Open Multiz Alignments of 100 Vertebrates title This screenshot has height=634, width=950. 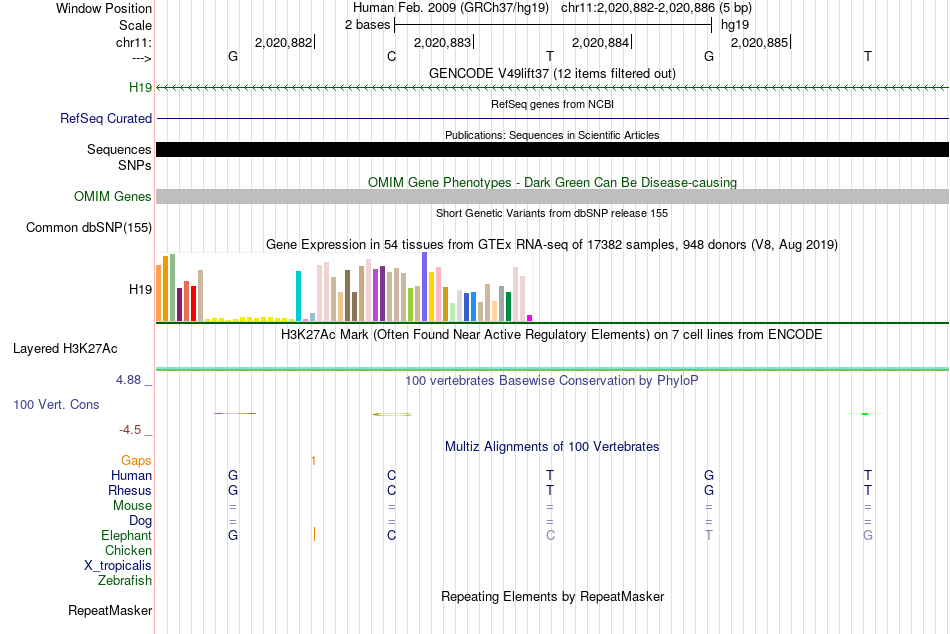click(x=552, y=447)
